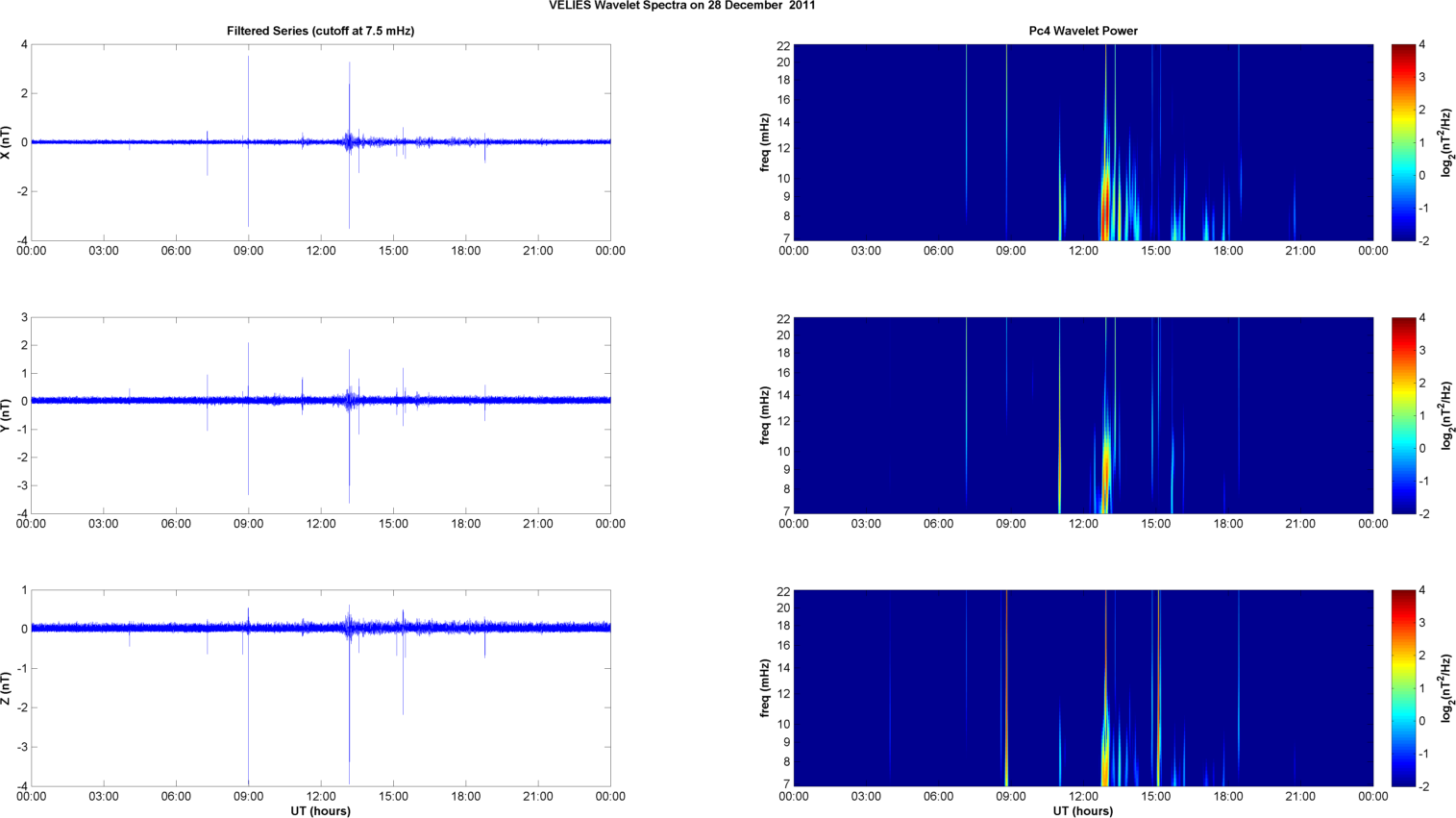Click the top spectrogram's colorbar

tap(1403, 142)
